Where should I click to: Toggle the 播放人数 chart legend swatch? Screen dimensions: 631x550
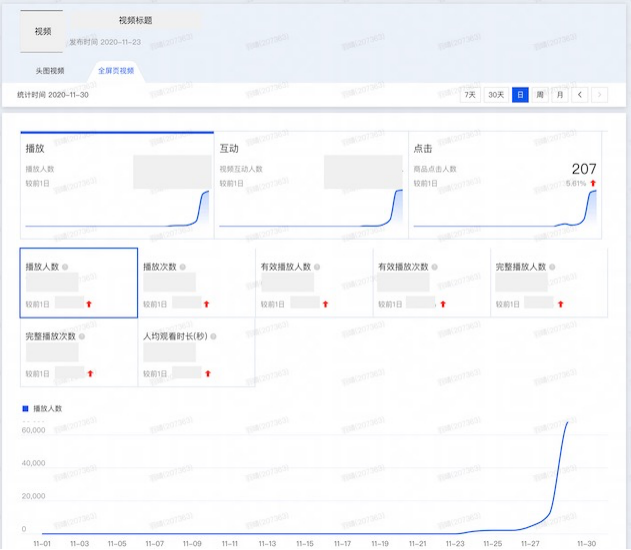tap(26, 409)
